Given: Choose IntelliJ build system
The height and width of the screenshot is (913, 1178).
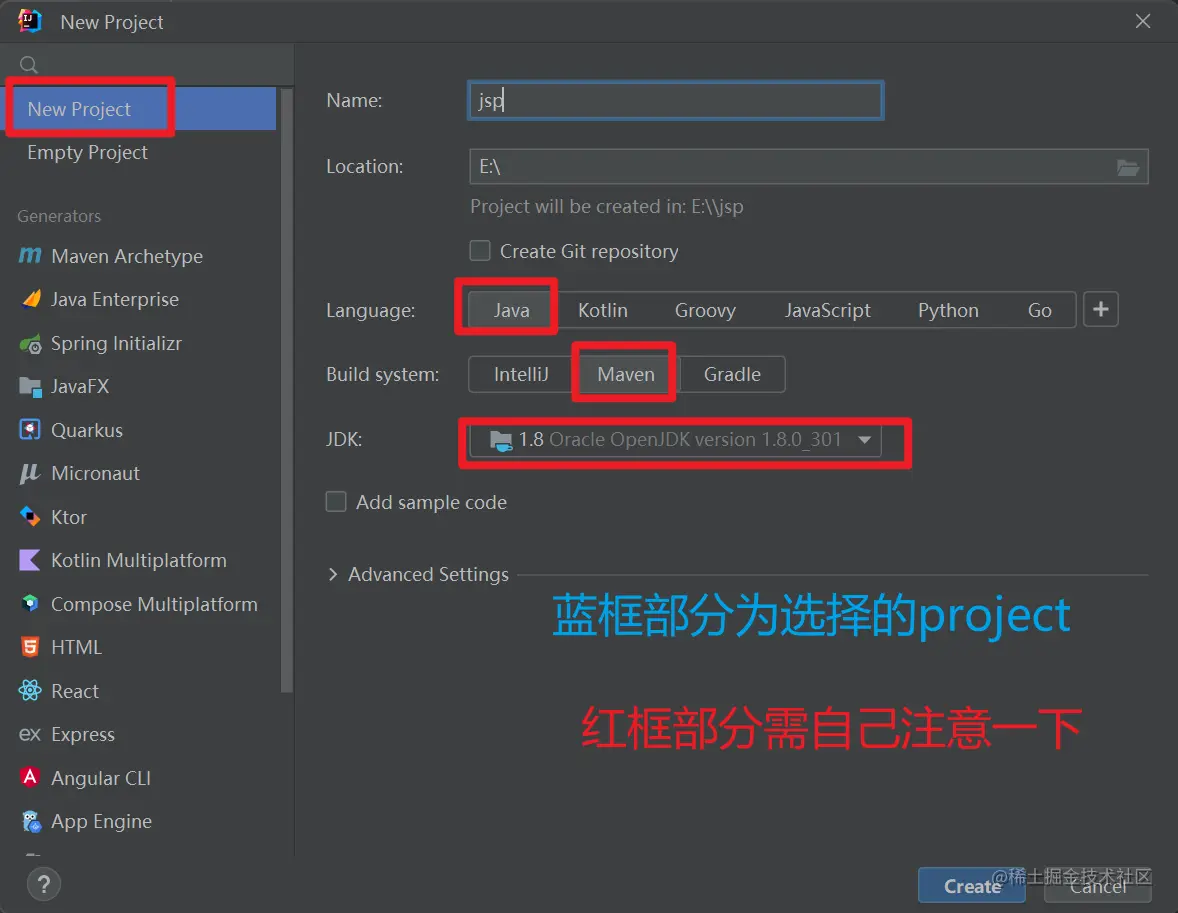Looking at the screenshot, I should tap(521, 374).
